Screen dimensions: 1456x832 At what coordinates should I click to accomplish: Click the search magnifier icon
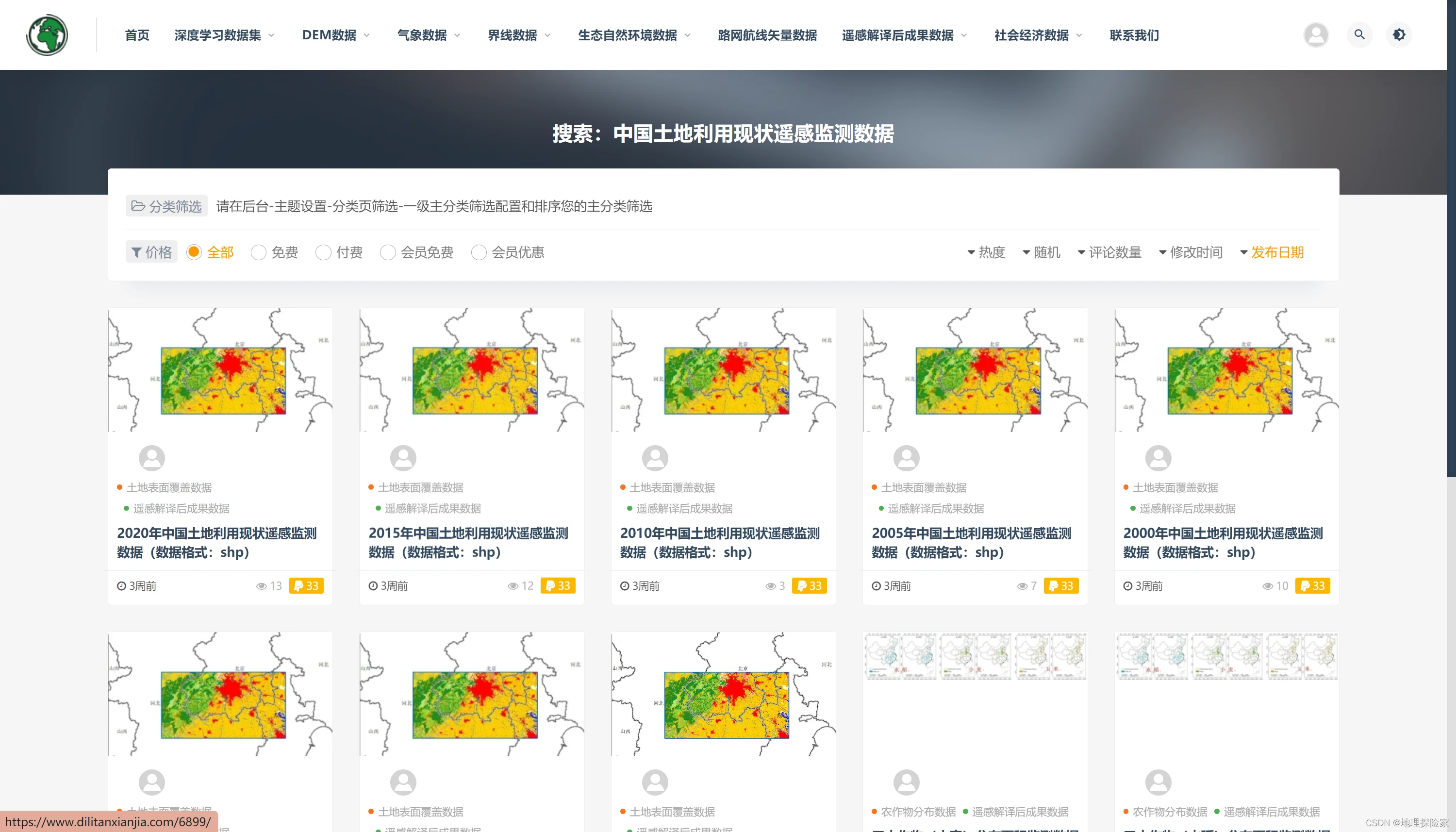[1359, 35]
